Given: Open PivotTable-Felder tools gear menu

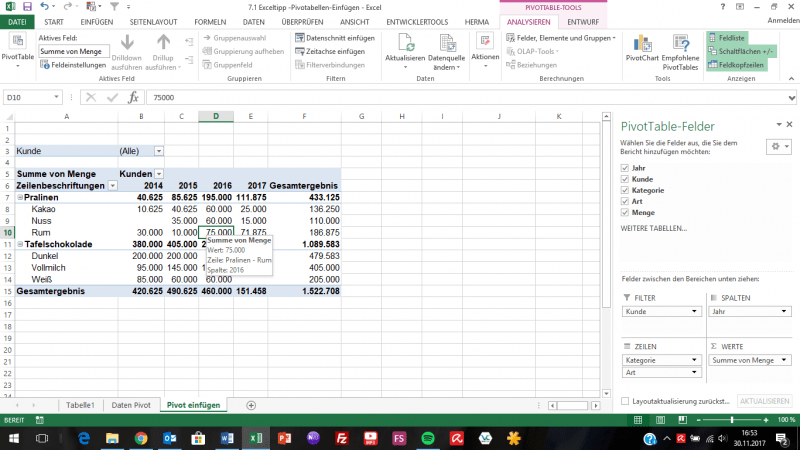Looking at the screenshot, I should [x=779, y=146].
